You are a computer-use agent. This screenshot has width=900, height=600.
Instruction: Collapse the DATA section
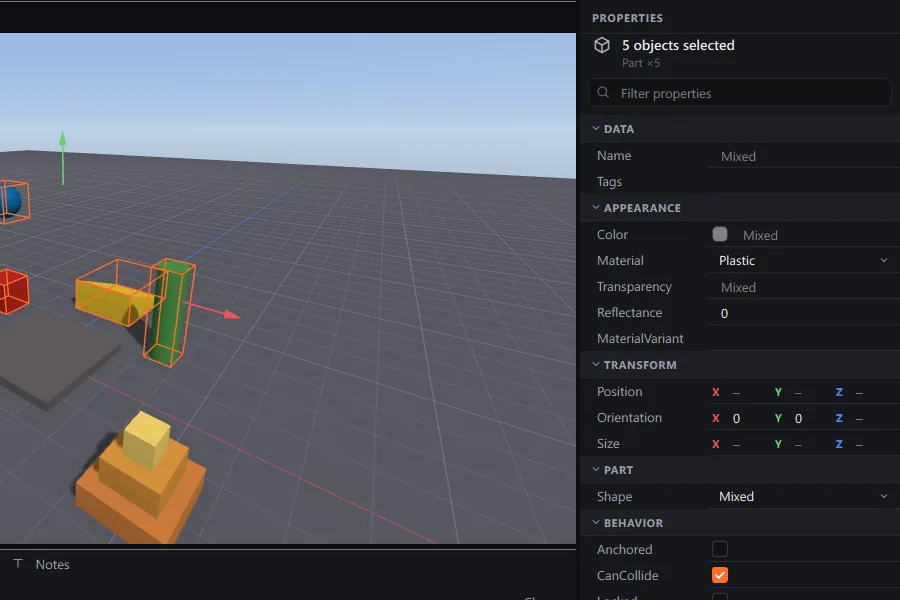point(596,129)
